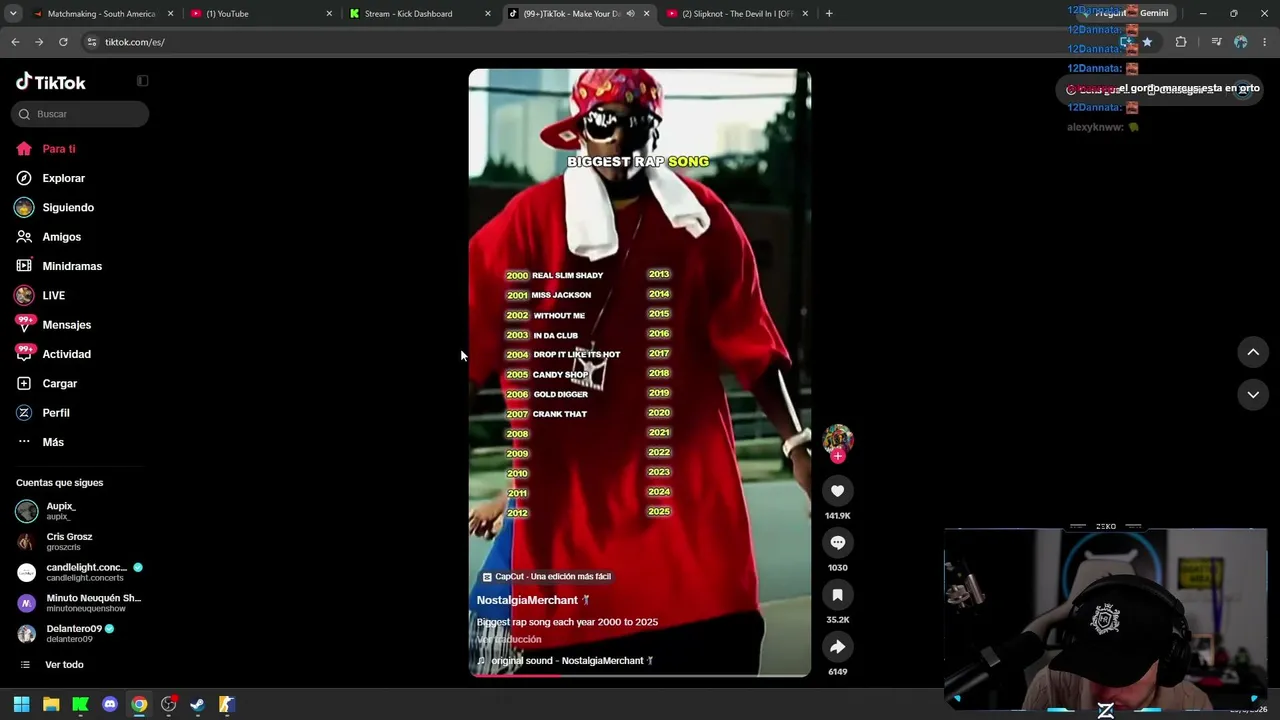This screenshot has width=1280, height=720.
Task: Go forward in browser history
Action: (39, 42)
